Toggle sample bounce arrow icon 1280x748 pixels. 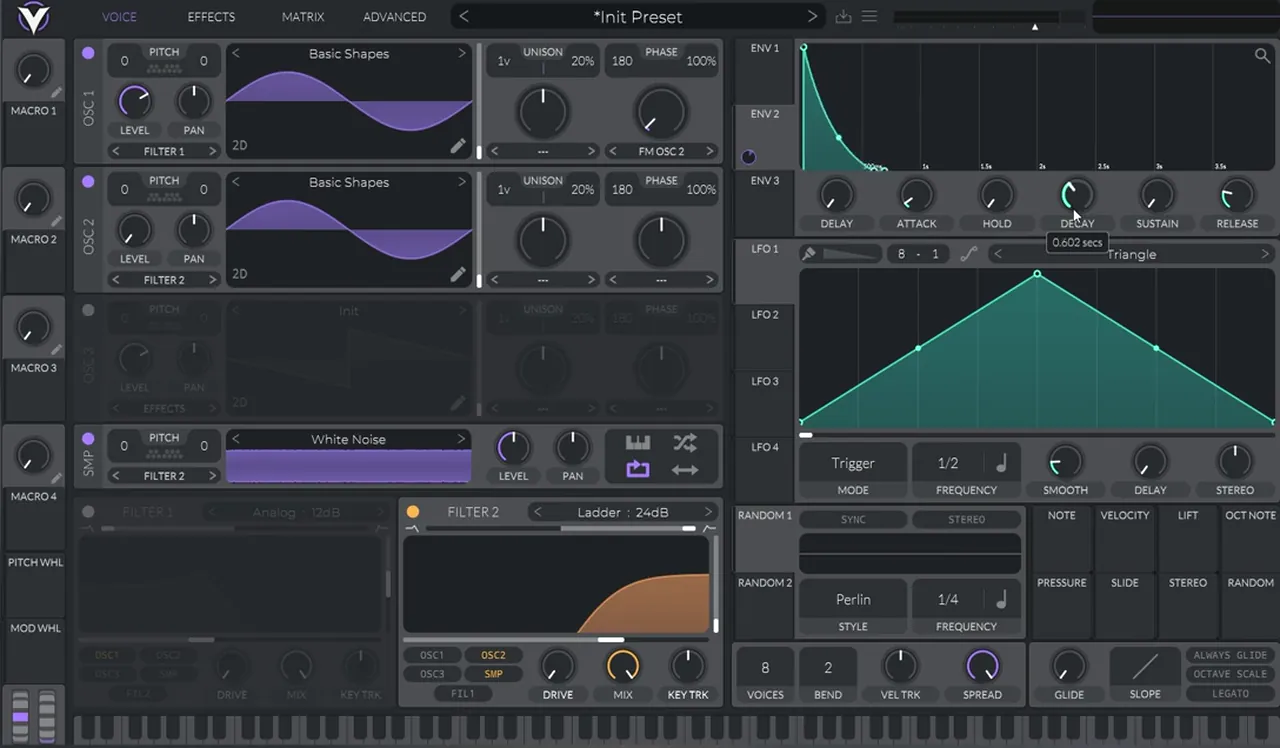coord(685,470)
